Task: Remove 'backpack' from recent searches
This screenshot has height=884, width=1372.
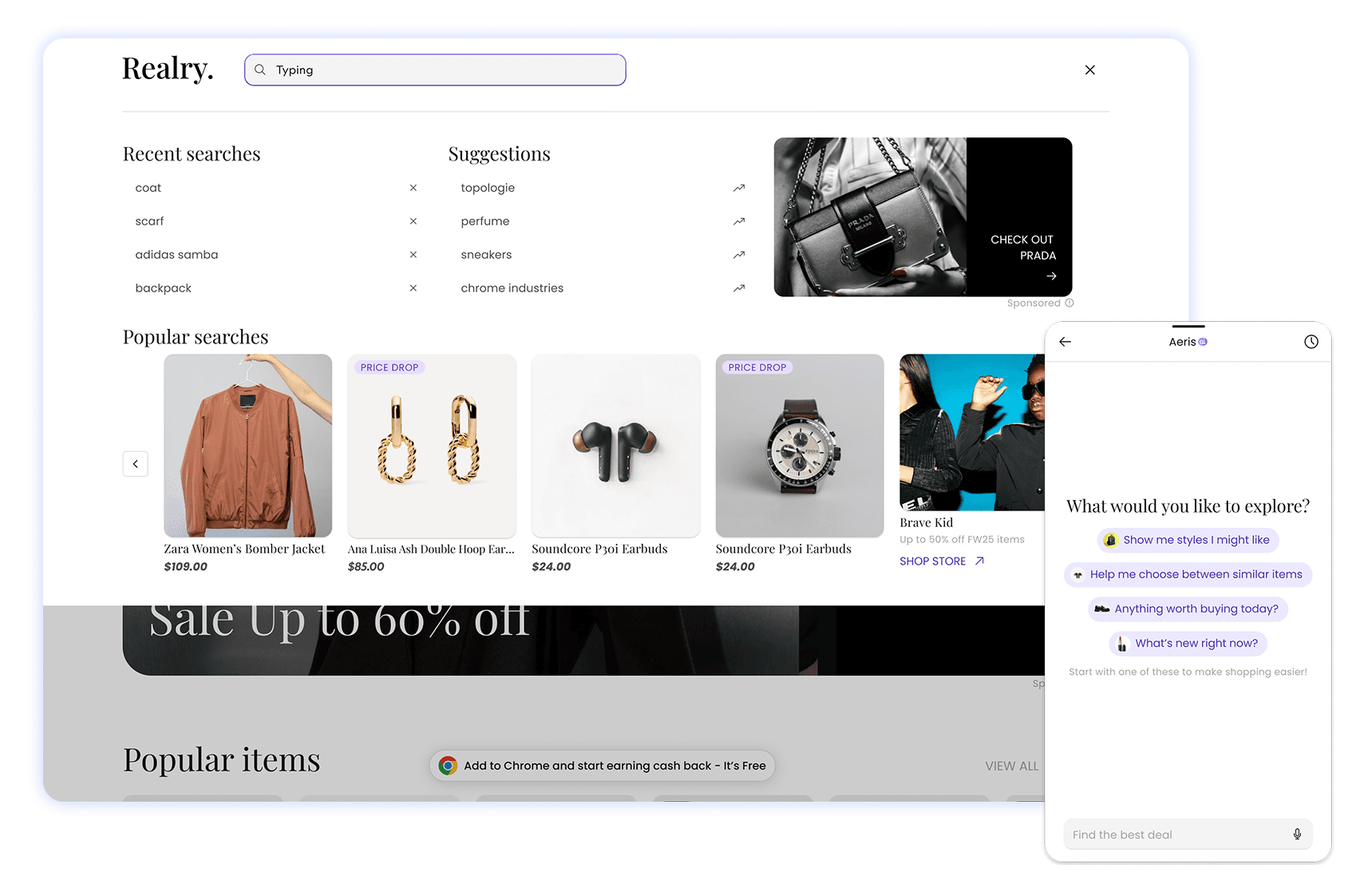Action: coord(413,288)
